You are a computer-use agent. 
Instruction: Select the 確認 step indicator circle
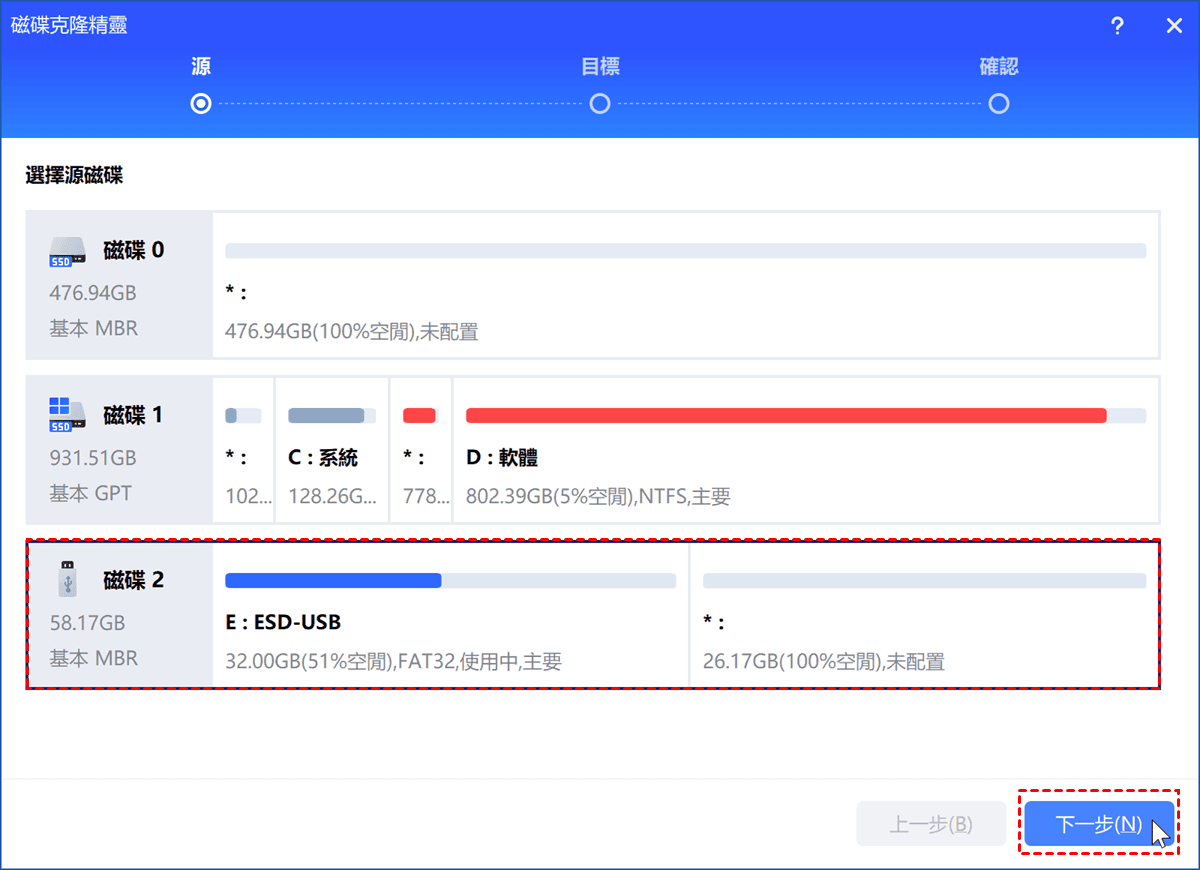[998, 104]
